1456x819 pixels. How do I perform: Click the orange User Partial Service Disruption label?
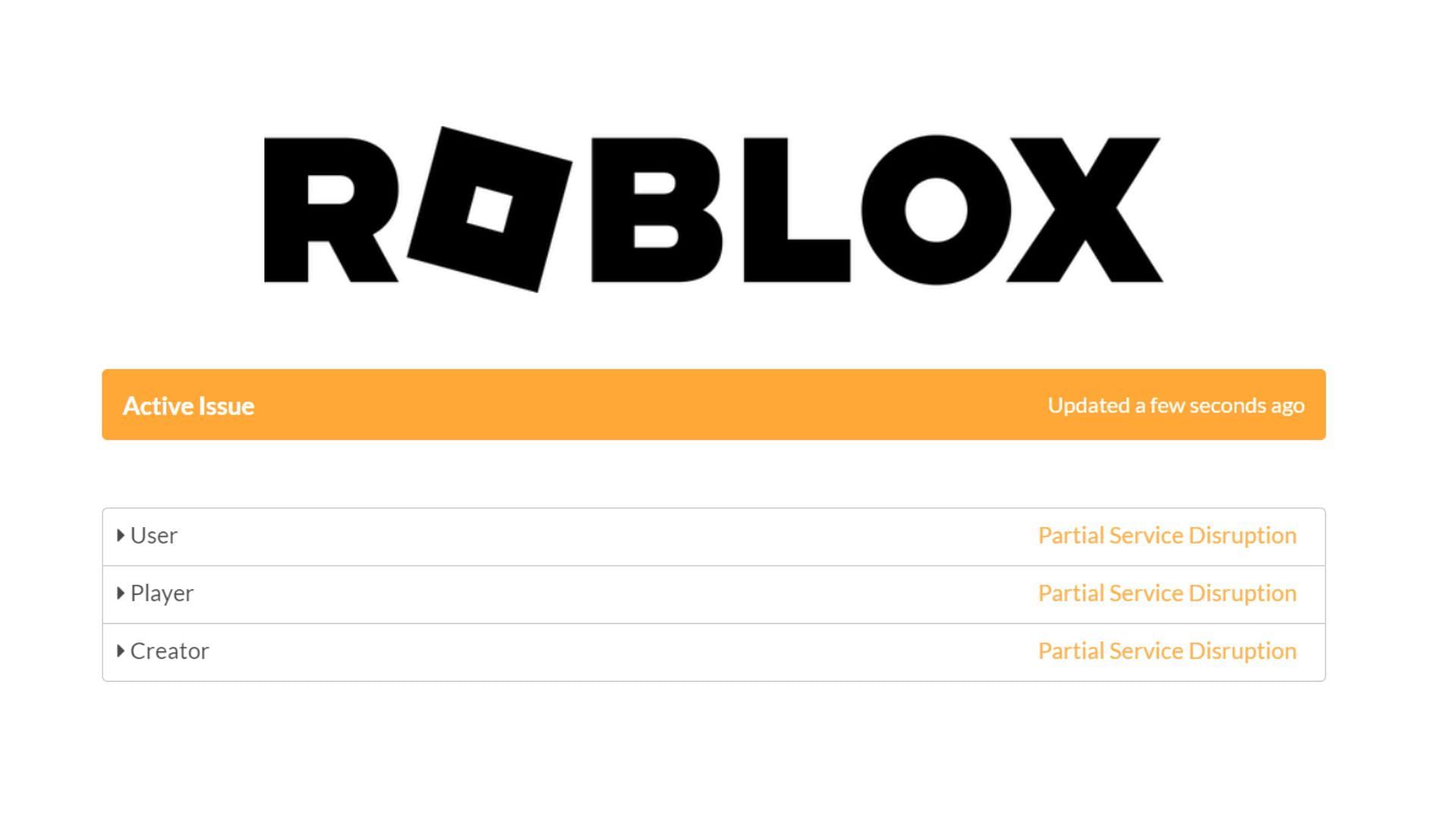point(1167,535)
